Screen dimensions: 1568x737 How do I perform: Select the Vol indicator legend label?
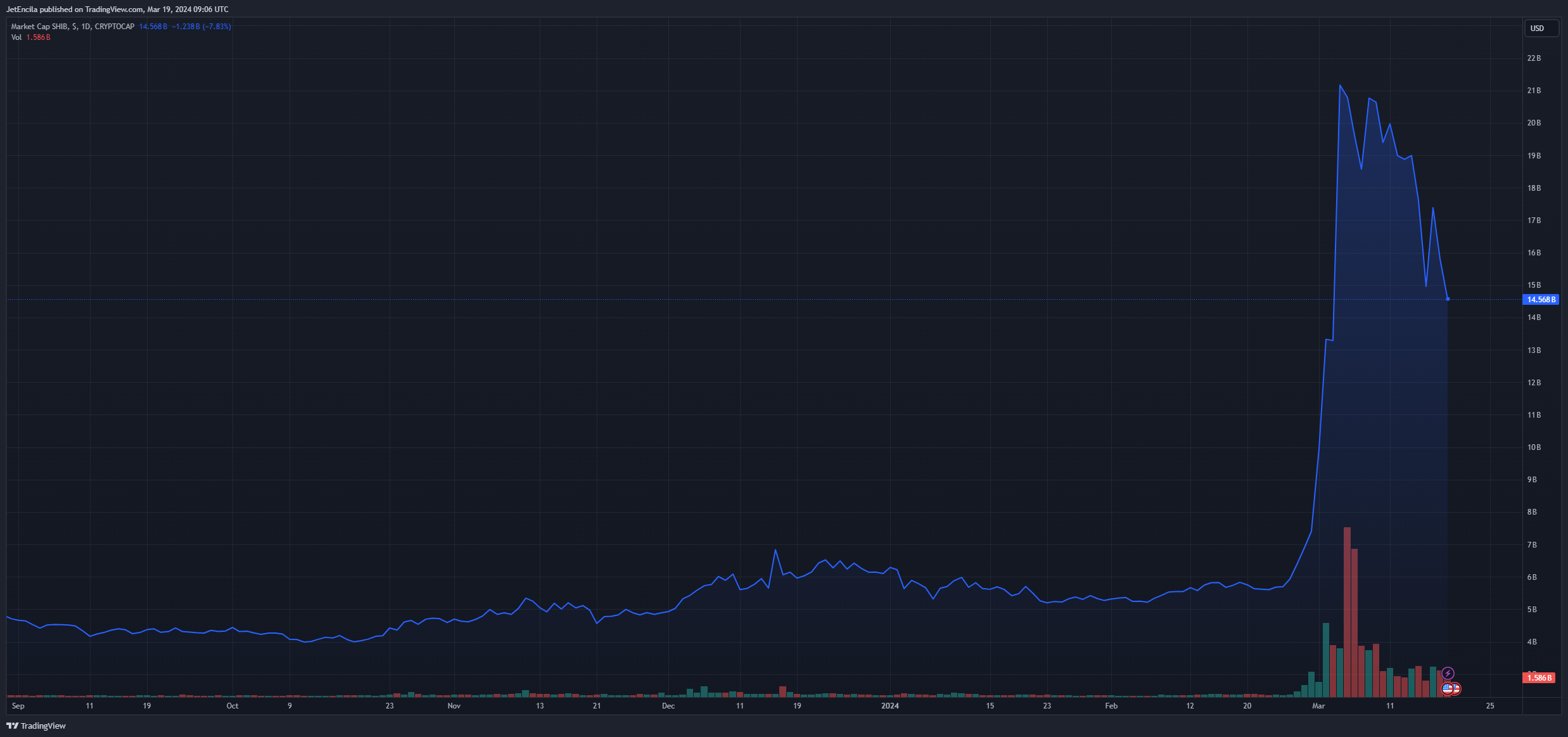point(16,37)
